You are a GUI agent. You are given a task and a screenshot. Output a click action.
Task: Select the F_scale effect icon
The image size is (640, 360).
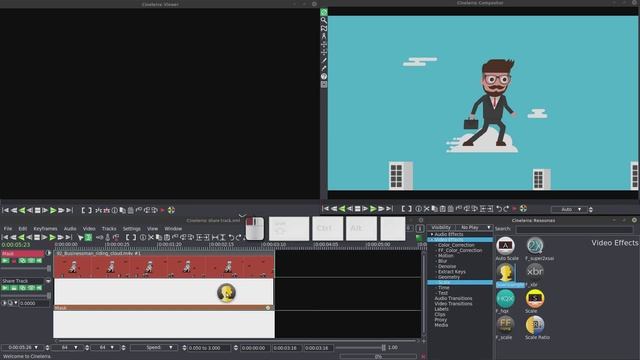505,325
